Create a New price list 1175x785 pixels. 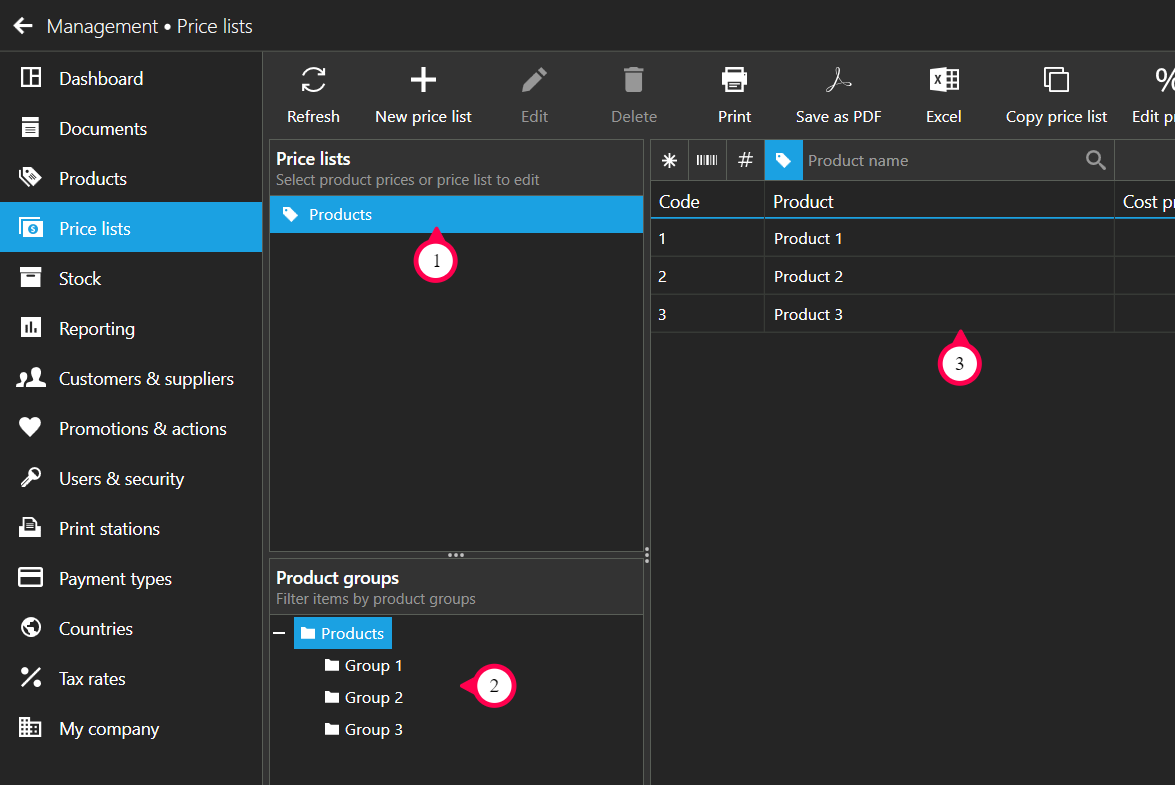coord(423,95)
